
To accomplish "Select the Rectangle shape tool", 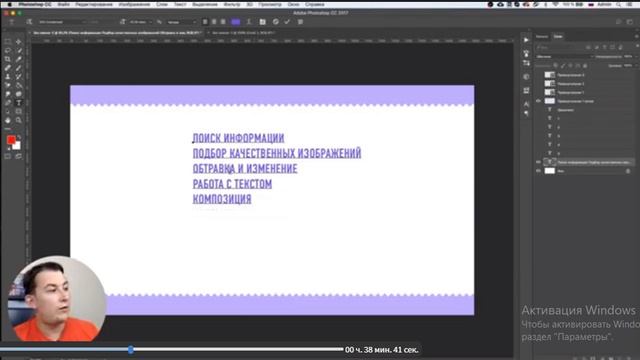I will [x=19, y=111].
